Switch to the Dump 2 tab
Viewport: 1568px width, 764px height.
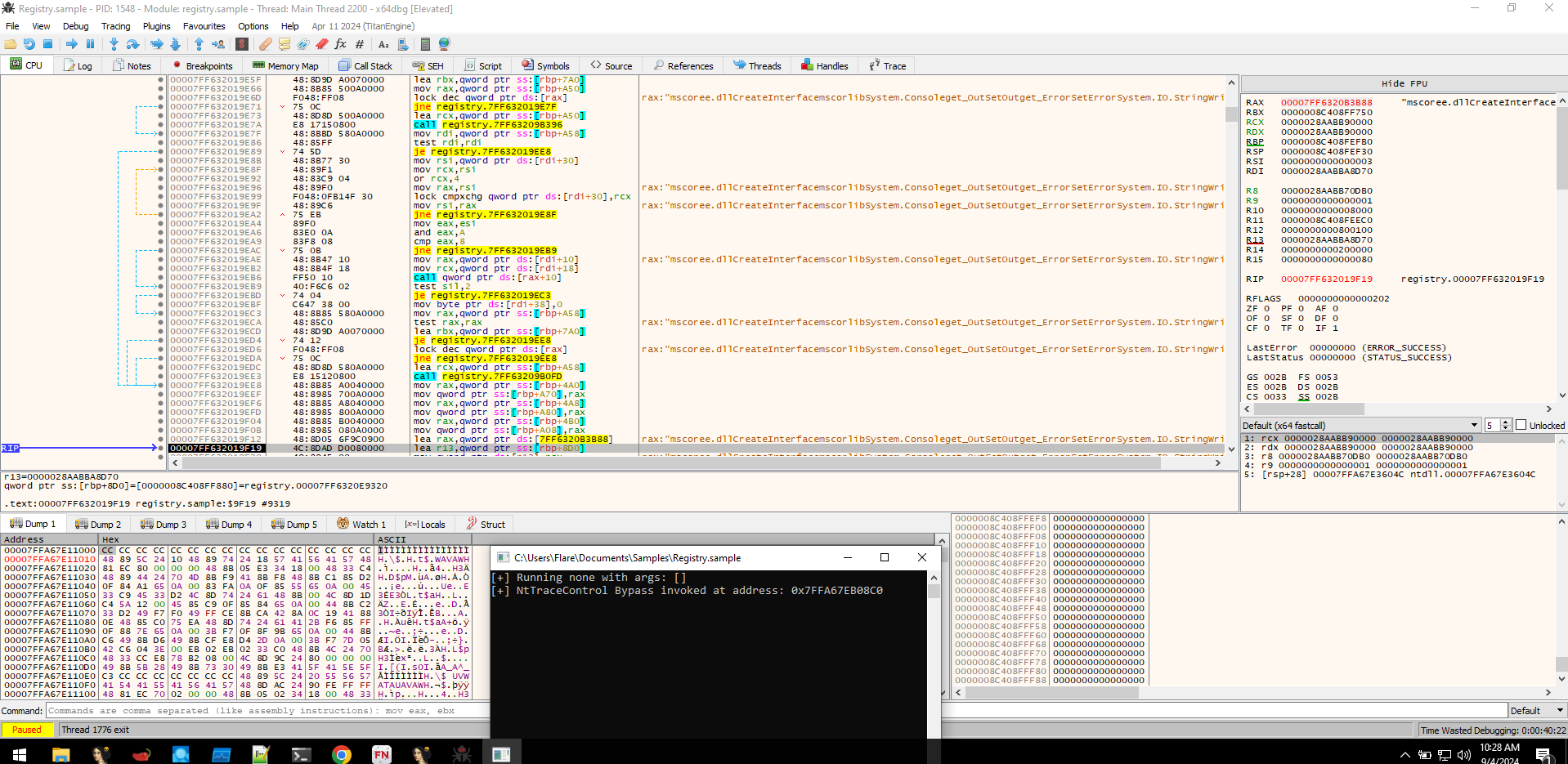point(98,525)
